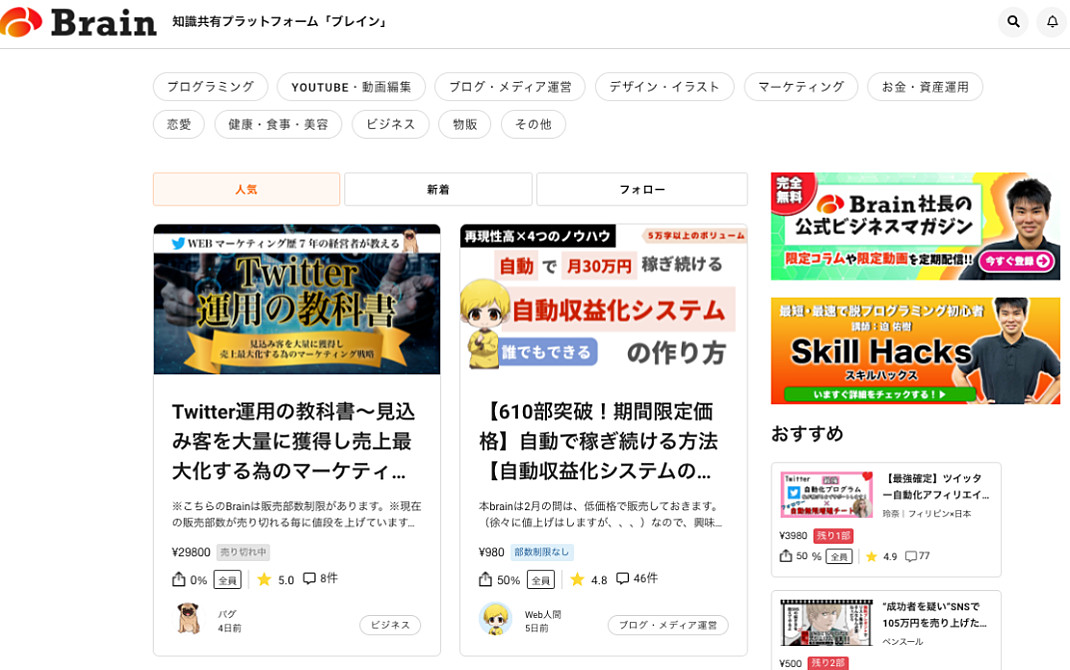Image resolution: width=1070 pixels, height=670 pixels.
Task: Click 部数制限なし badge
Action: coord(542,552)
